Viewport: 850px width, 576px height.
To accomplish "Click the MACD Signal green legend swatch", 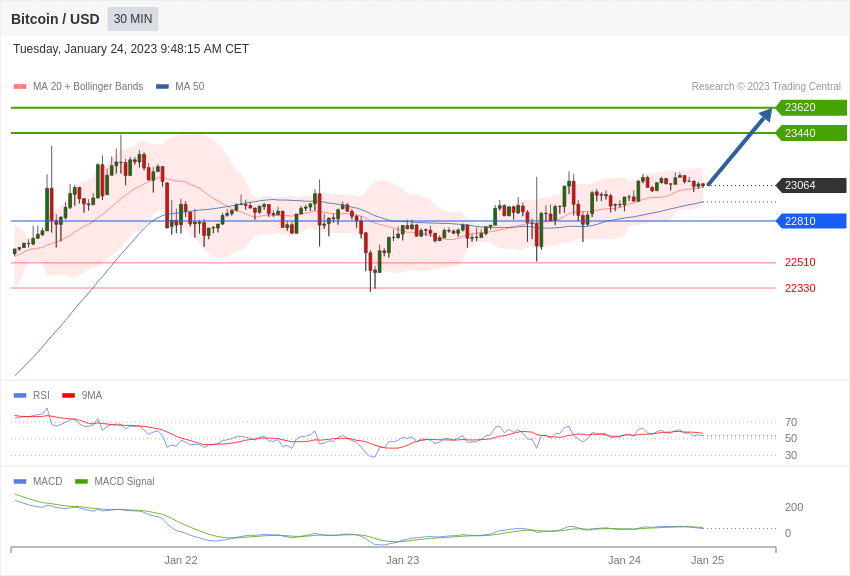I will coord(81,482).
